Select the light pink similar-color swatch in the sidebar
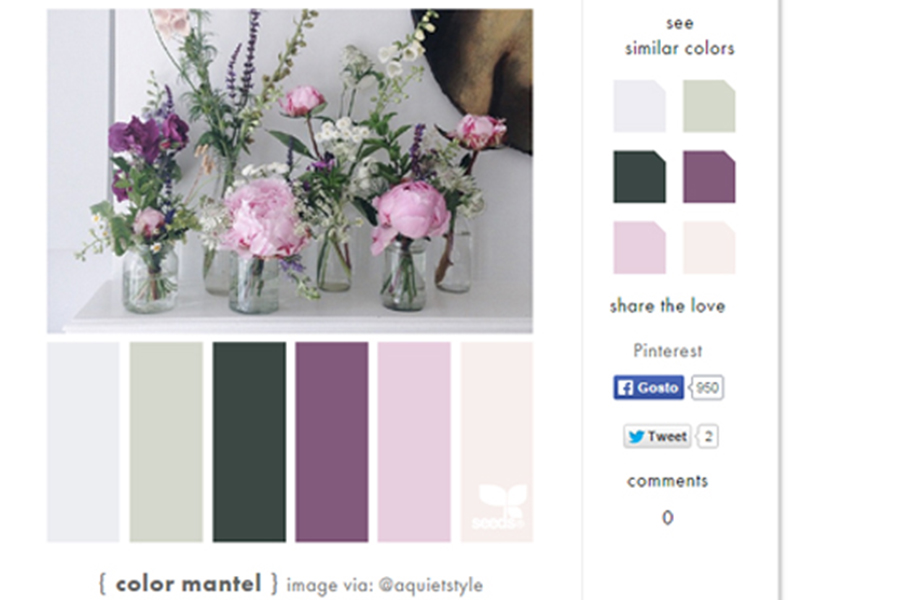920x600 pixels. tap(640, 248)
